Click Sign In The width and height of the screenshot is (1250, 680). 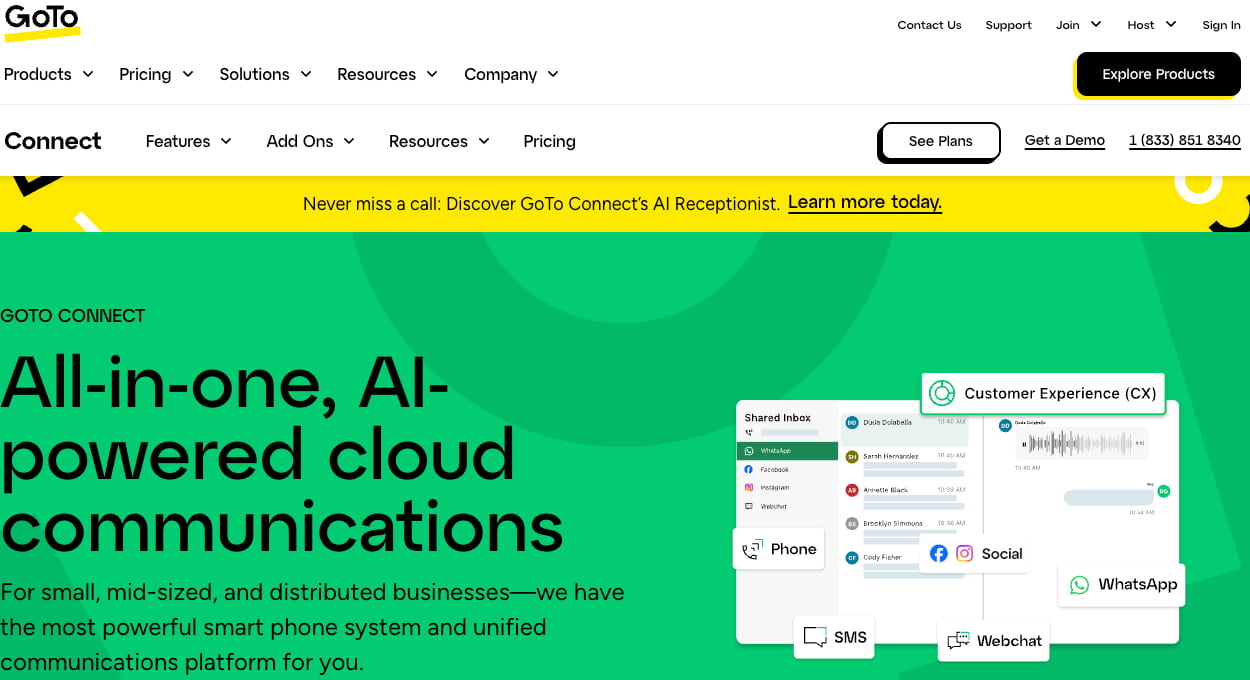click(1221, 25)
